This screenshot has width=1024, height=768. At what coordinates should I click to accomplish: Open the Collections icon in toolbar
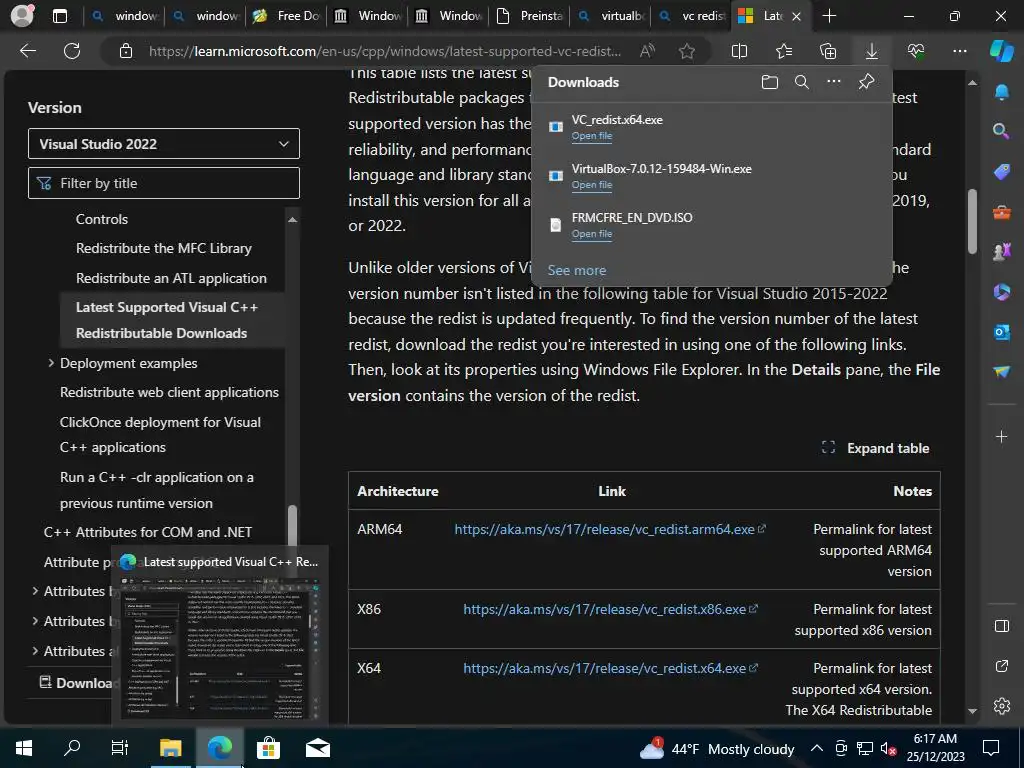pos(827,51)
